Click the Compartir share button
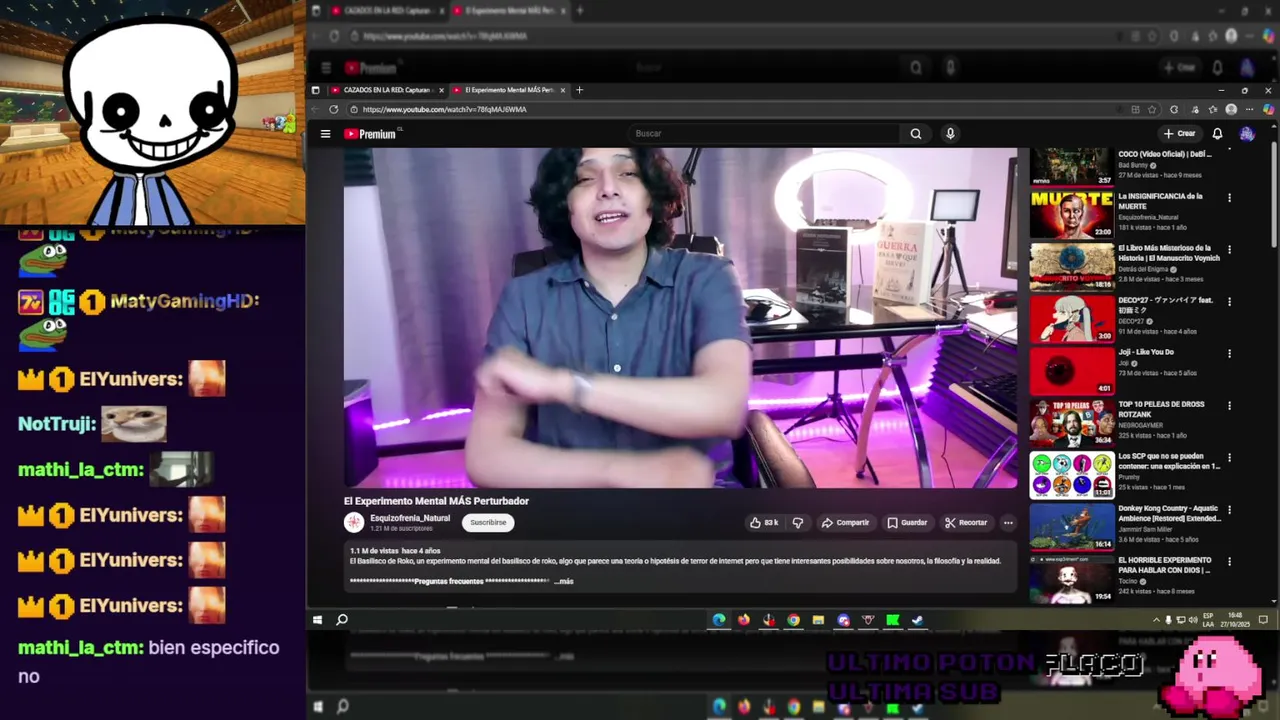 pos(845,522)
